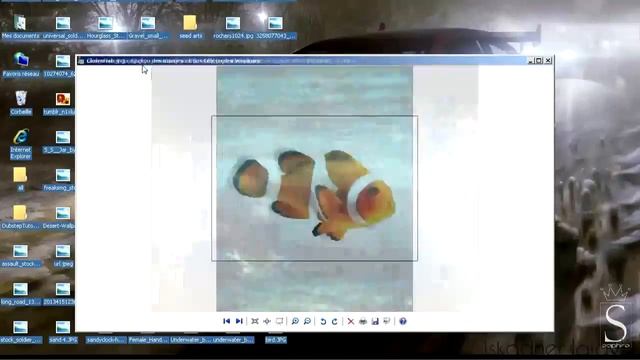Click the Best Fit icon in viewer toolbar
The width and height of the screenshot is (640, 360).
[x=255, y=321]
